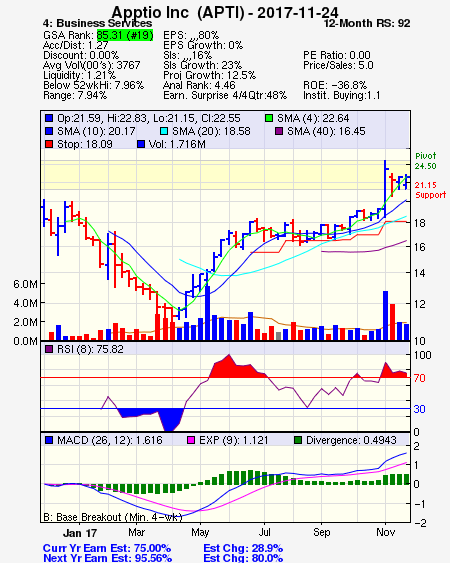Click the blue 30 RSI oversold label

pyautogui.click(x=419, y=409)
